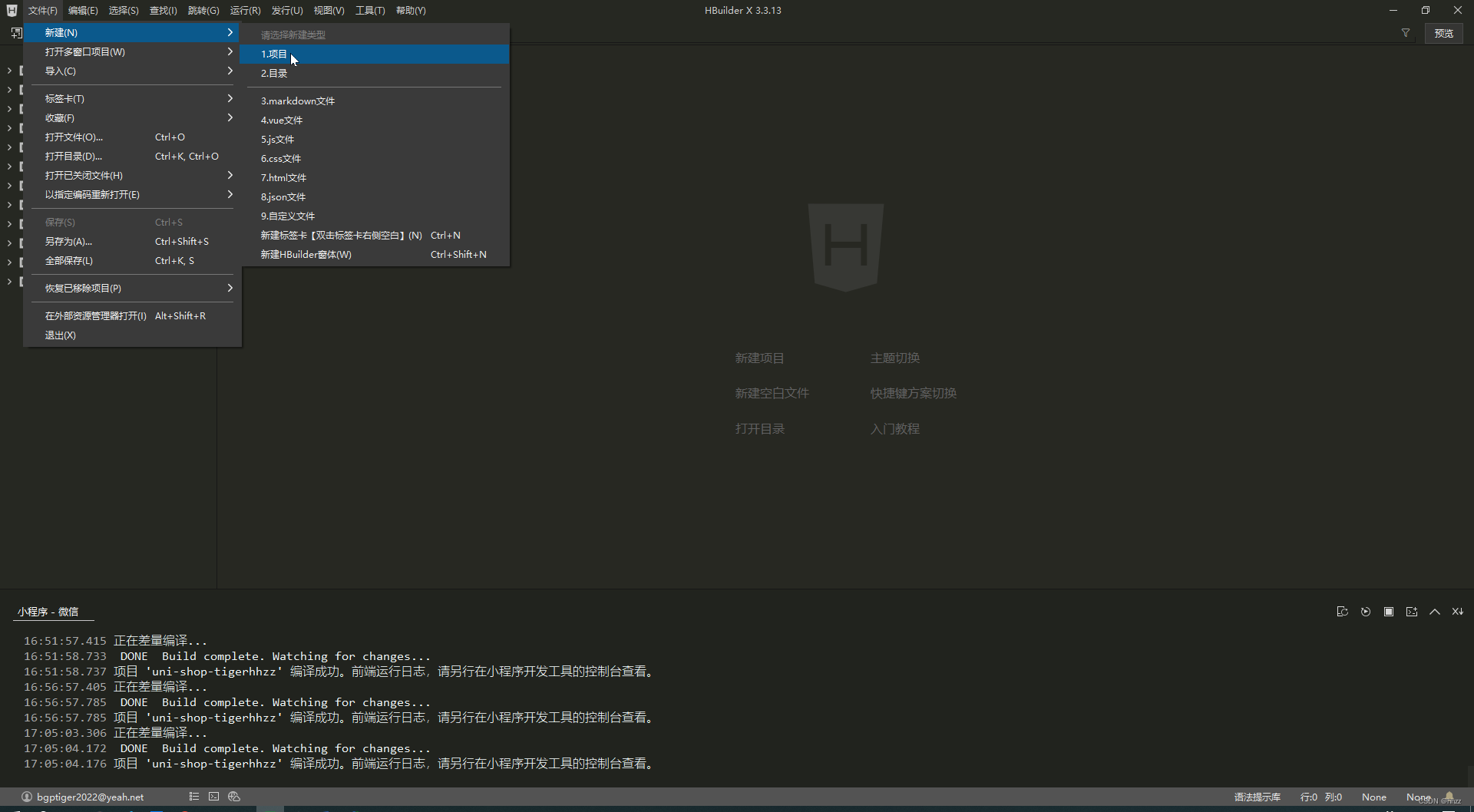
Task: Open the 发行(U) menu
Action: click(x=287, y=10)
